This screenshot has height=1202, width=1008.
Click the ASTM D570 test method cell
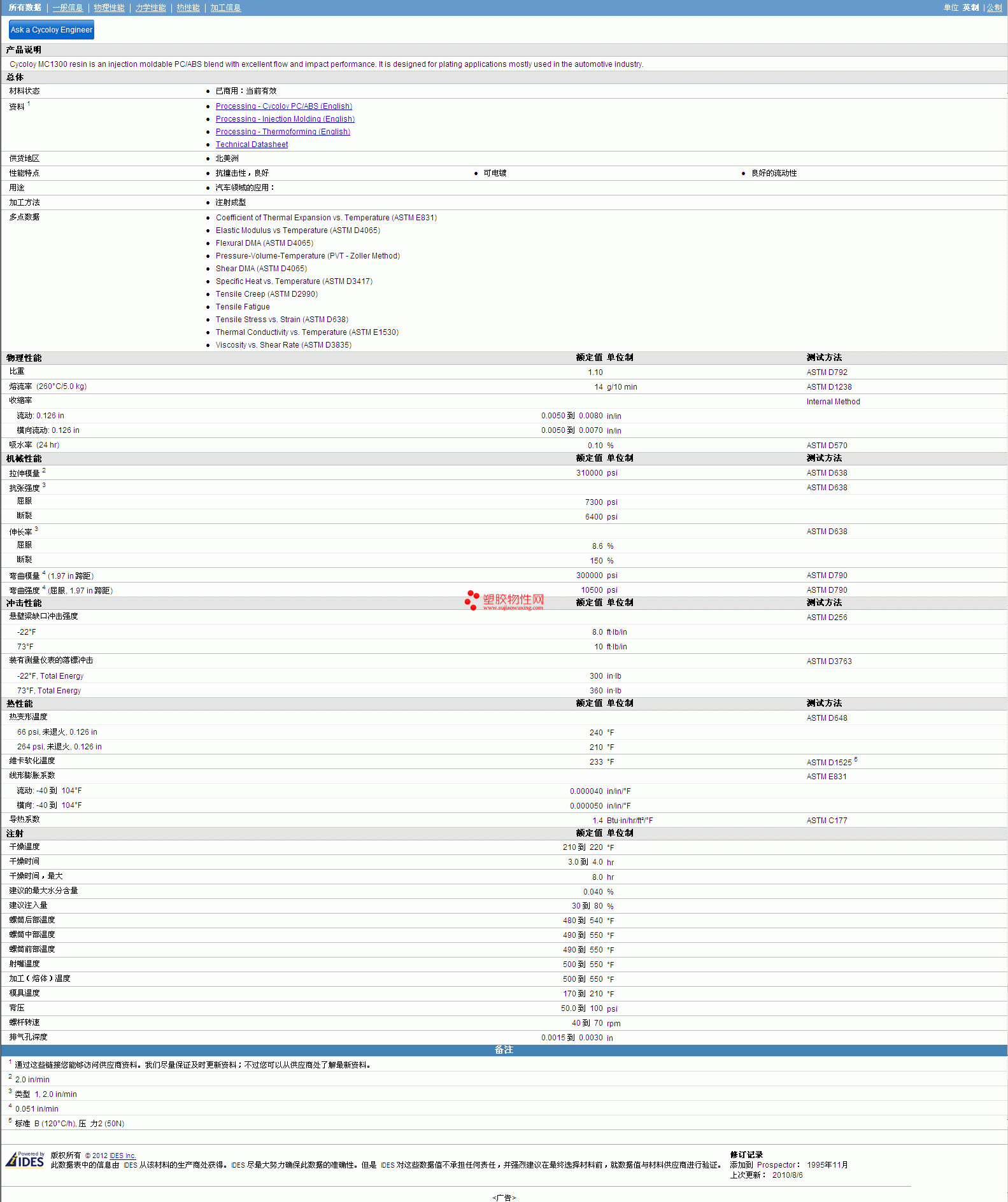point(827,446)
